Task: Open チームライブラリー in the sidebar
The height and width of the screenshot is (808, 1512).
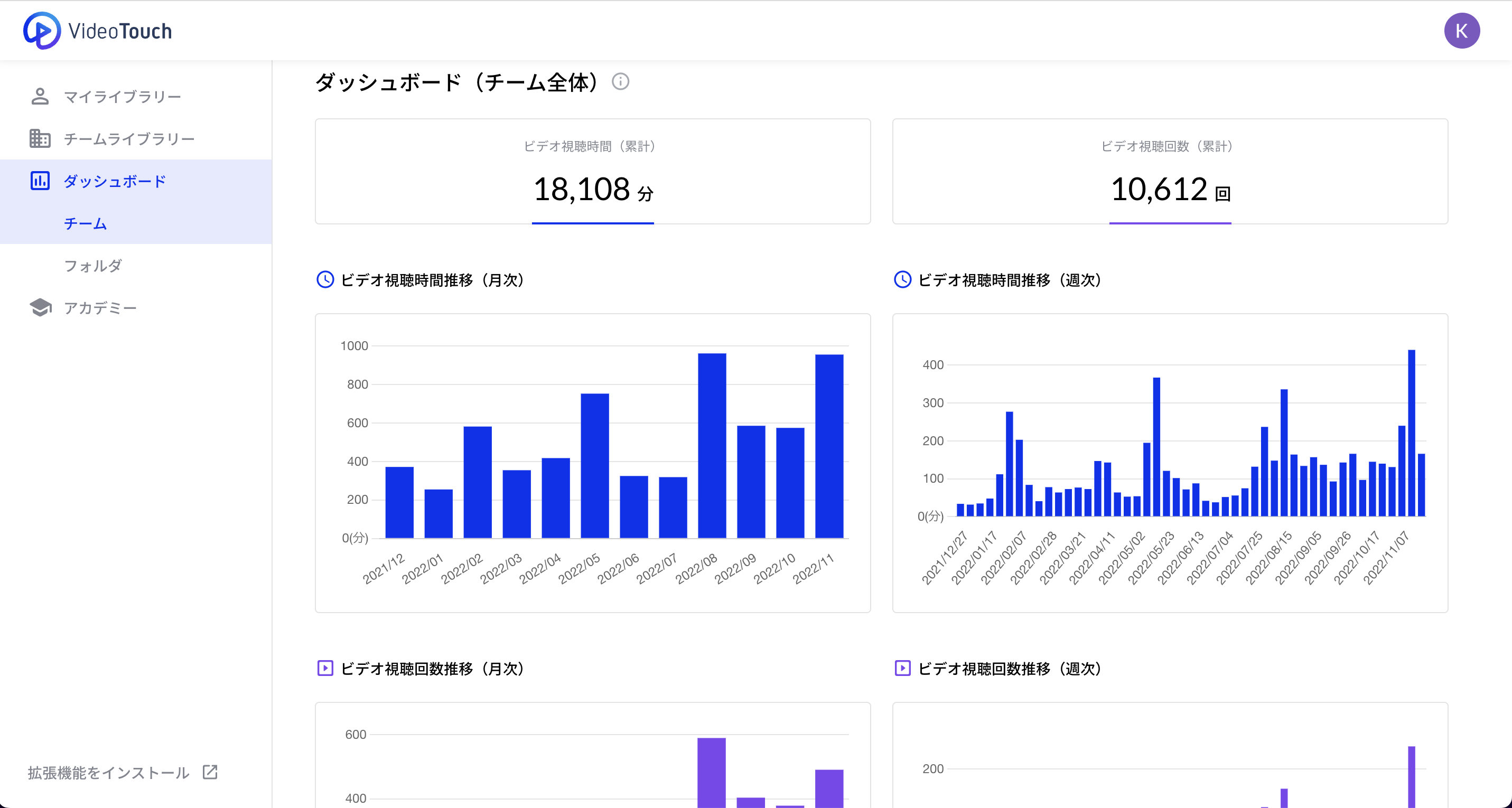Action: click(x=136, y=138)
